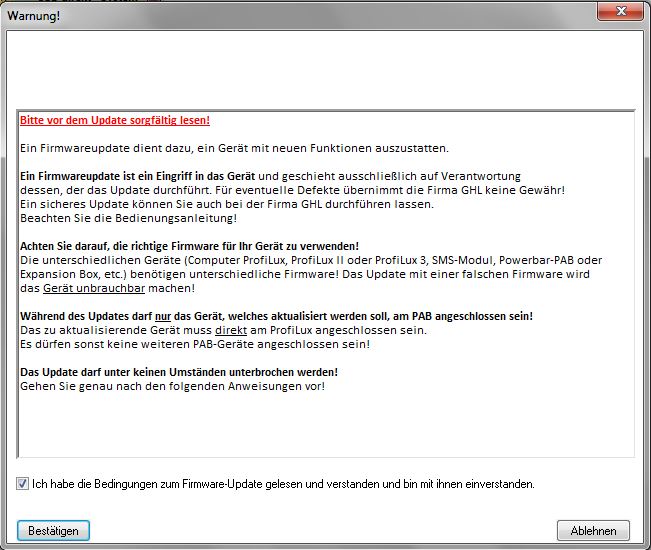Click the underlined word 'direkt'
Screen dimensions: 651x550
pos(231,330)
